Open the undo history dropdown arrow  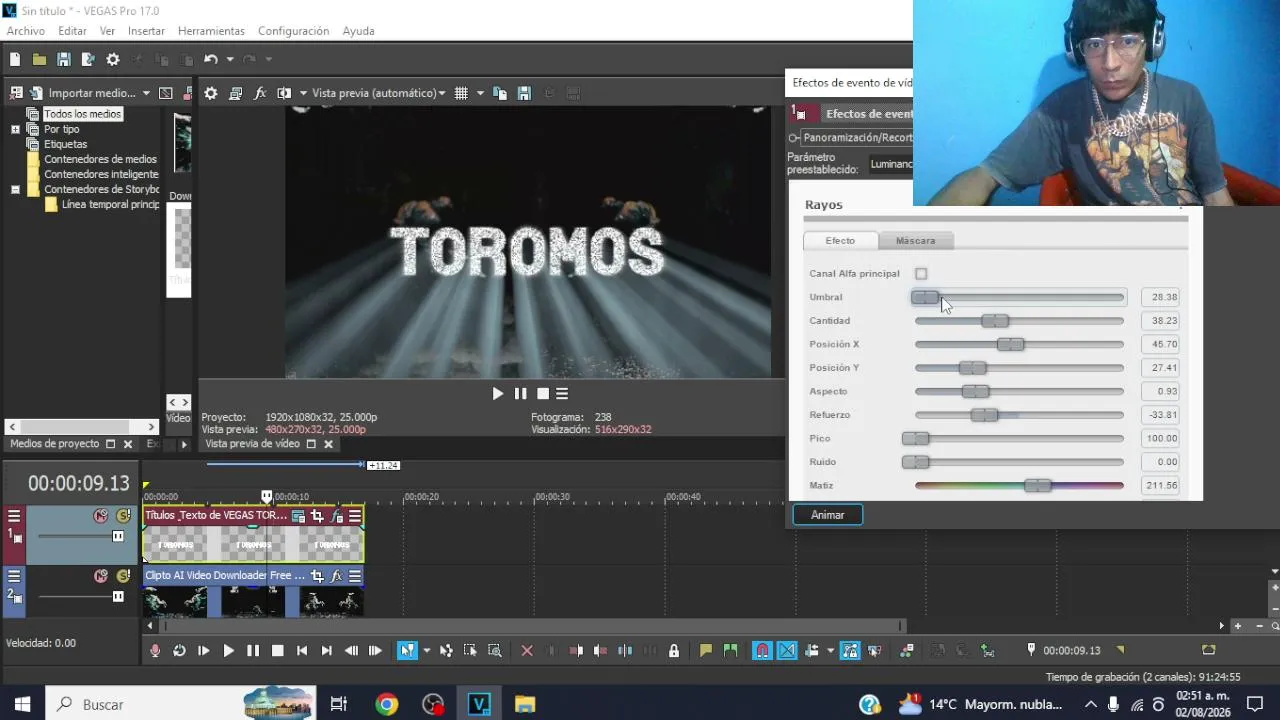click(x=229, y=60)
